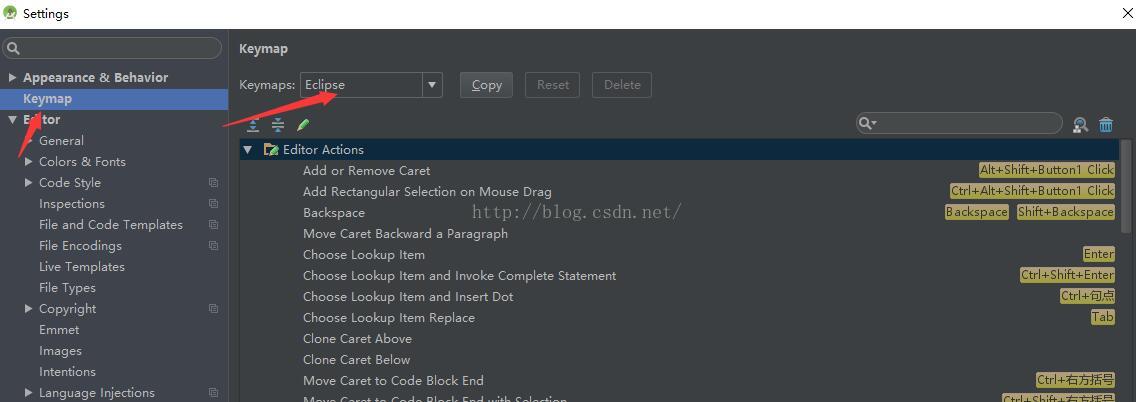Click the Collapse All icon above the actions tree

278,125
